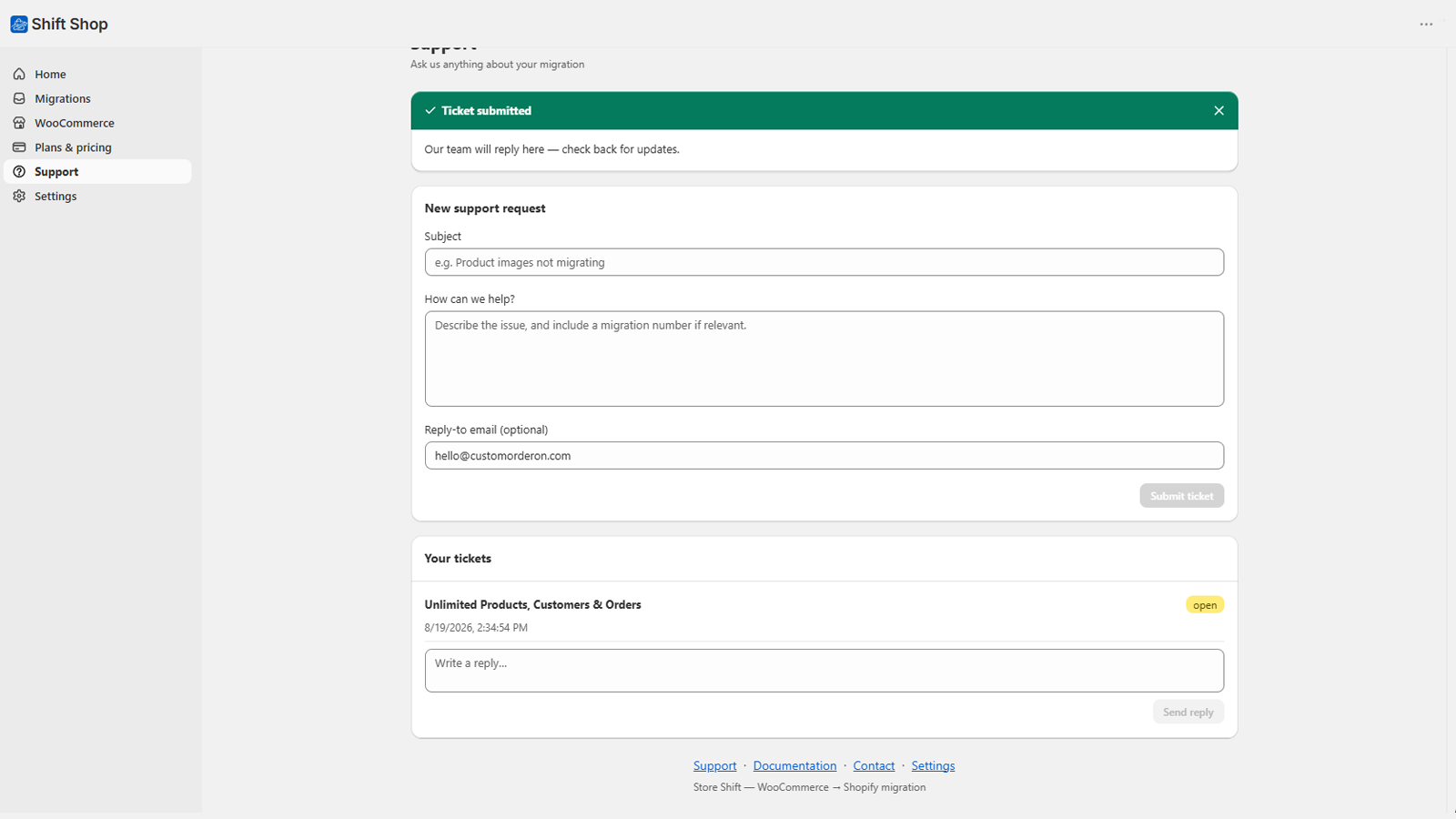Screen dimensions: 1456x819
Task: Click the open status badge on ticket
Action: [x=1205, y=605]
